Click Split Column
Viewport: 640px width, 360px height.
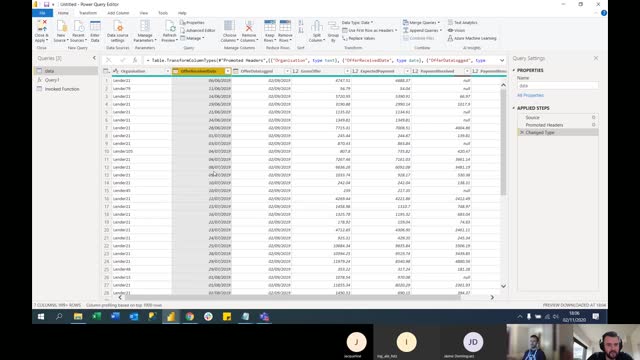[317, 31]
